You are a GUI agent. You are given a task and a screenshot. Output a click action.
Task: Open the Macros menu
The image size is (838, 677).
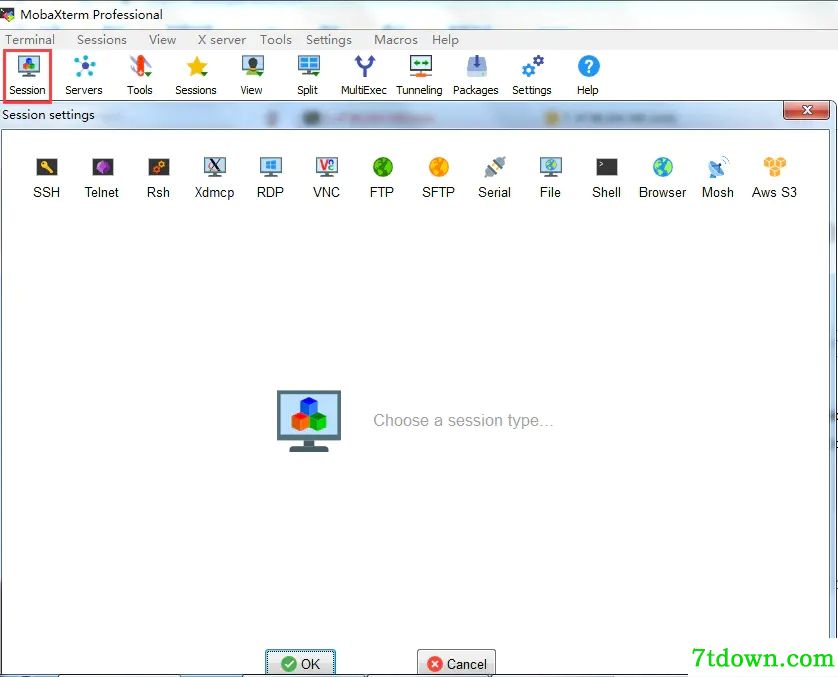pos(395,40)
